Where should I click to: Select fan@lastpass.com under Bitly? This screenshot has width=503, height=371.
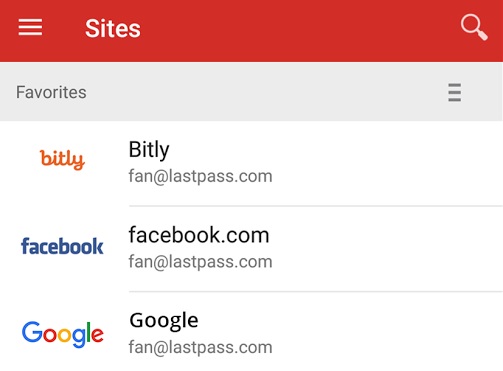tap(201, 176)
